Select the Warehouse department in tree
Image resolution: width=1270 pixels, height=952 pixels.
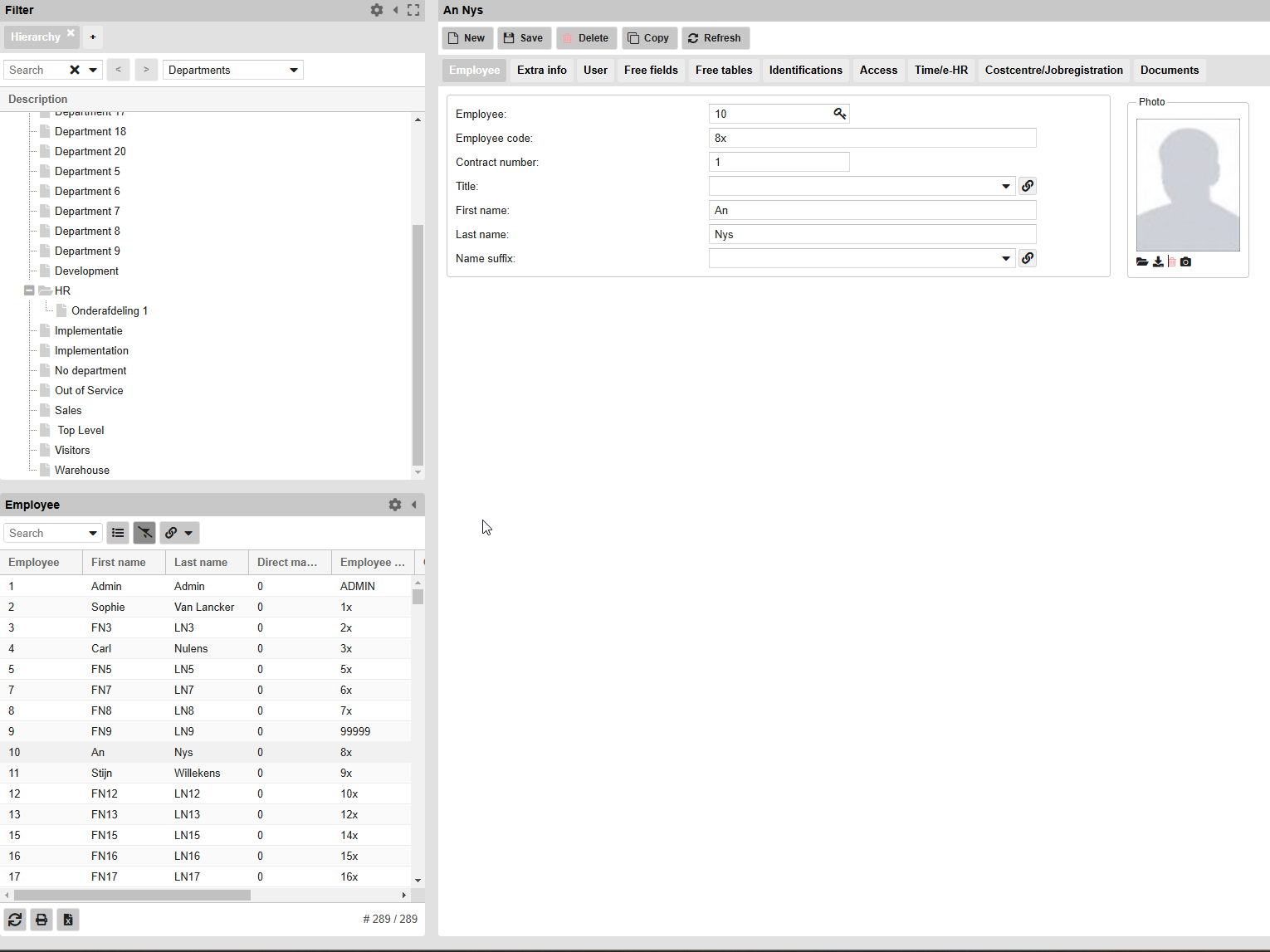point(82,470)
